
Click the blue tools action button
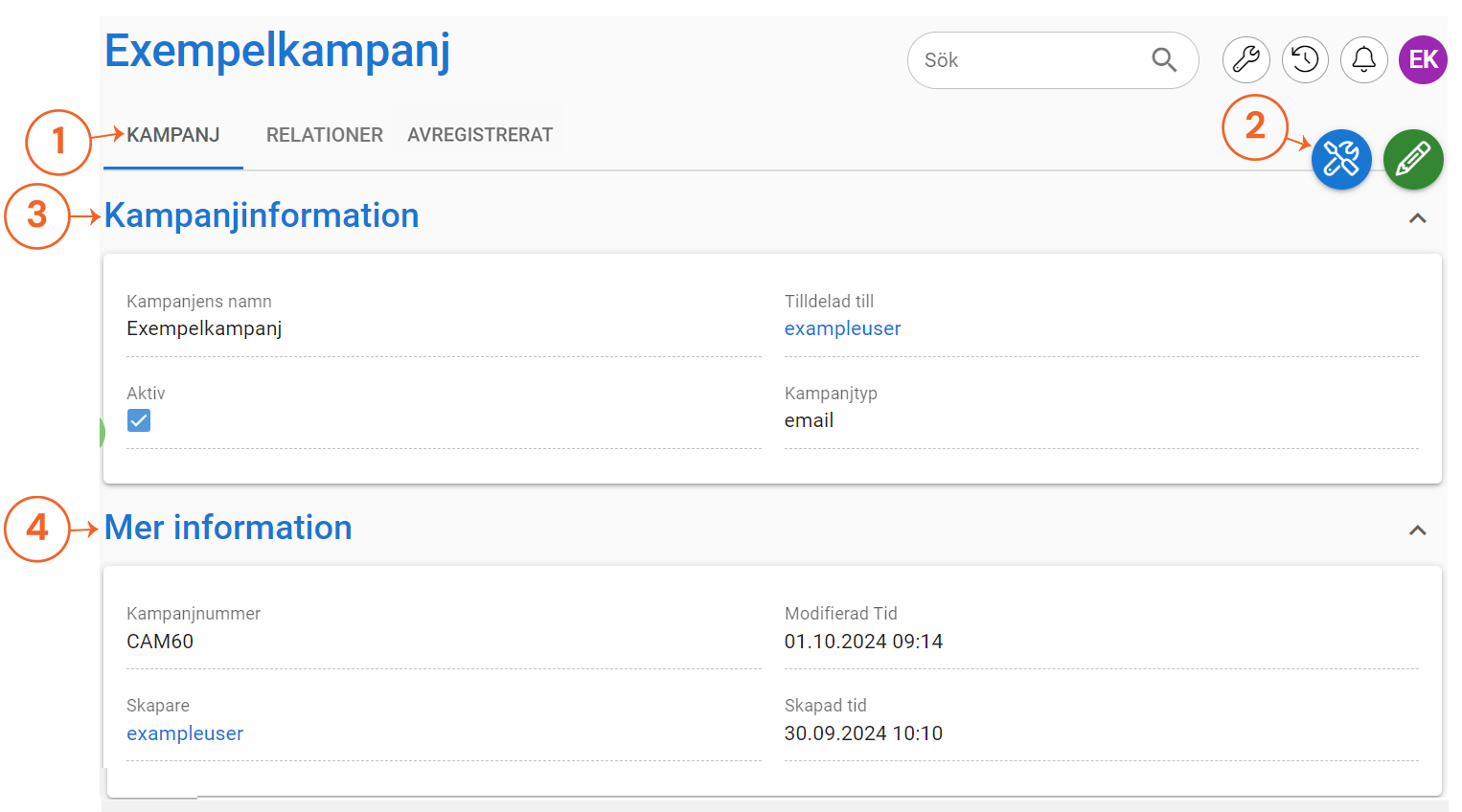click(1341, 159)
